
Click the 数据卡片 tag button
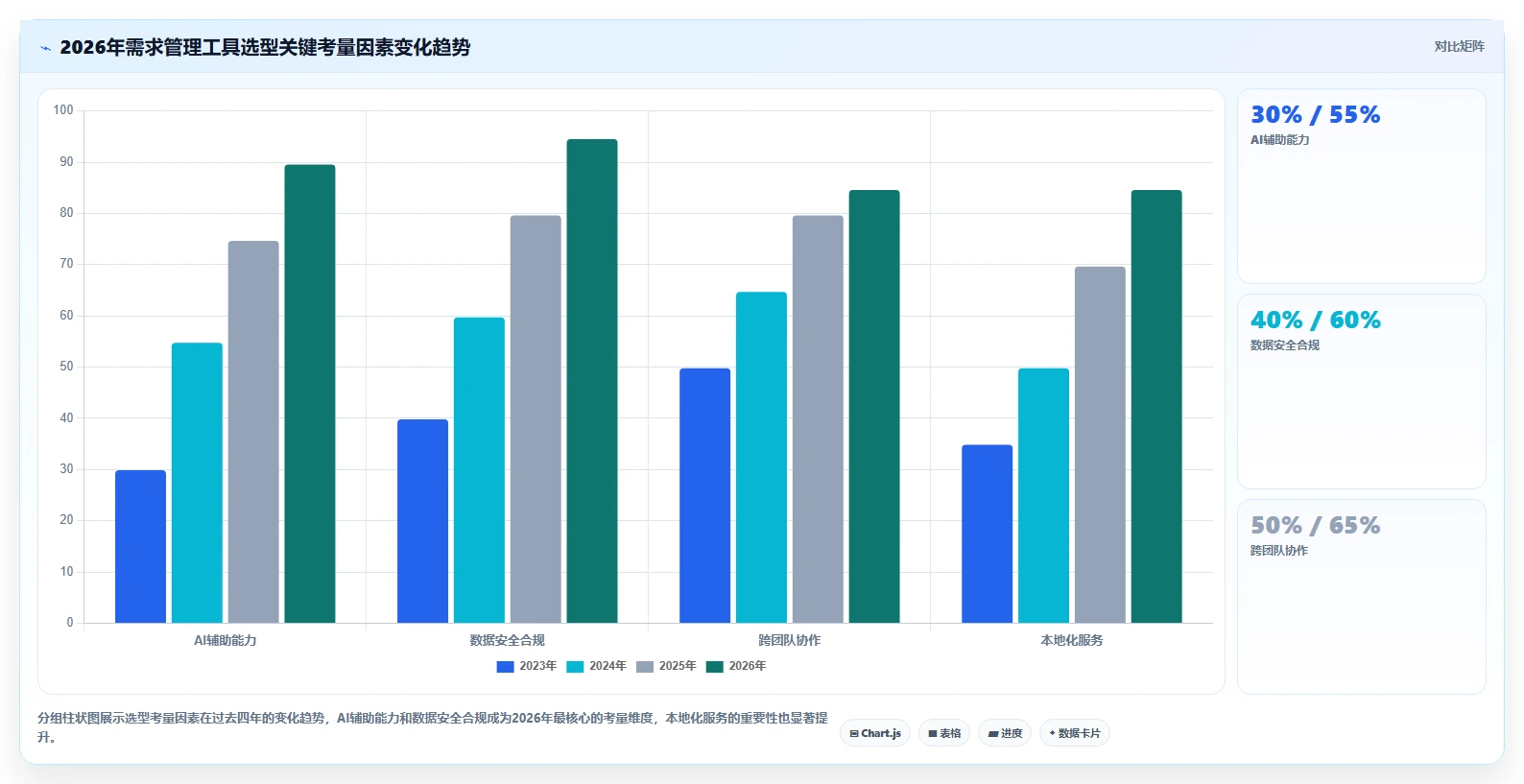pyautogui.click(x=1075, y=733)
